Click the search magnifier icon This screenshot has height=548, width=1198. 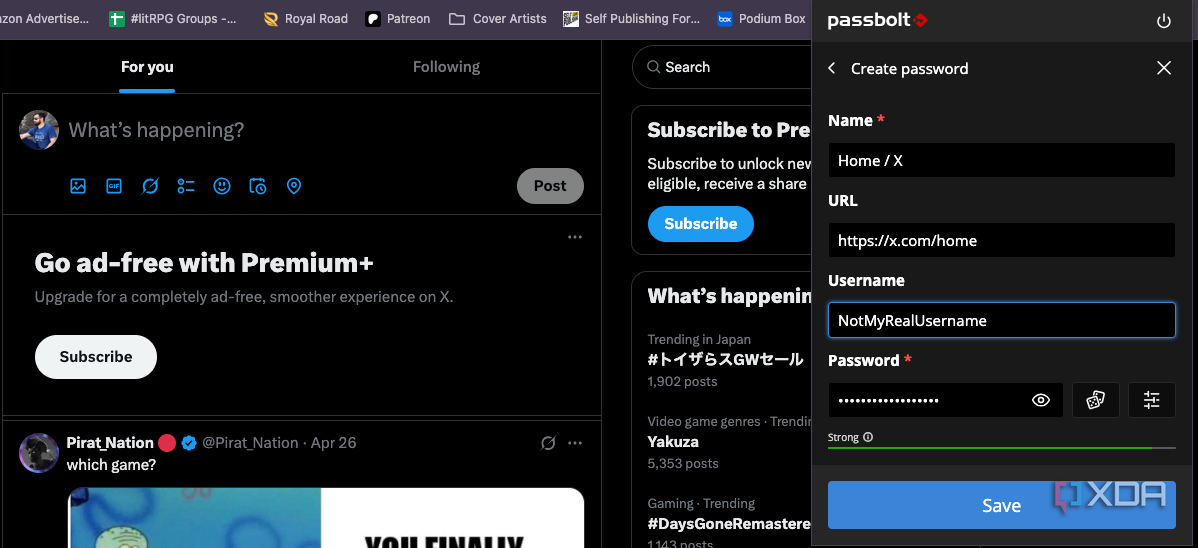point(653,67)
